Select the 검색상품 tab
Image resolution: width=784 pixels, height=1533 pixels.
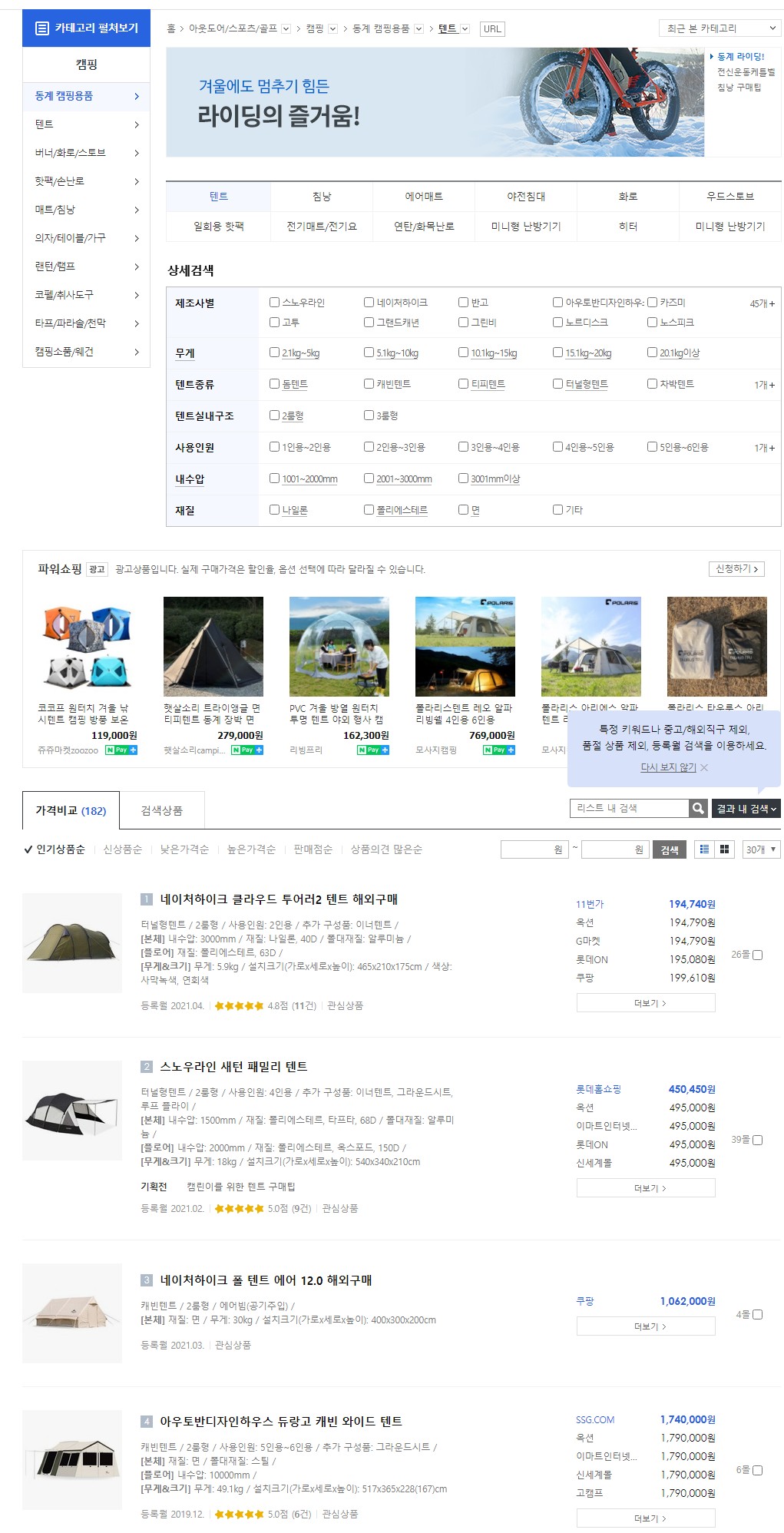click(162, 810)
